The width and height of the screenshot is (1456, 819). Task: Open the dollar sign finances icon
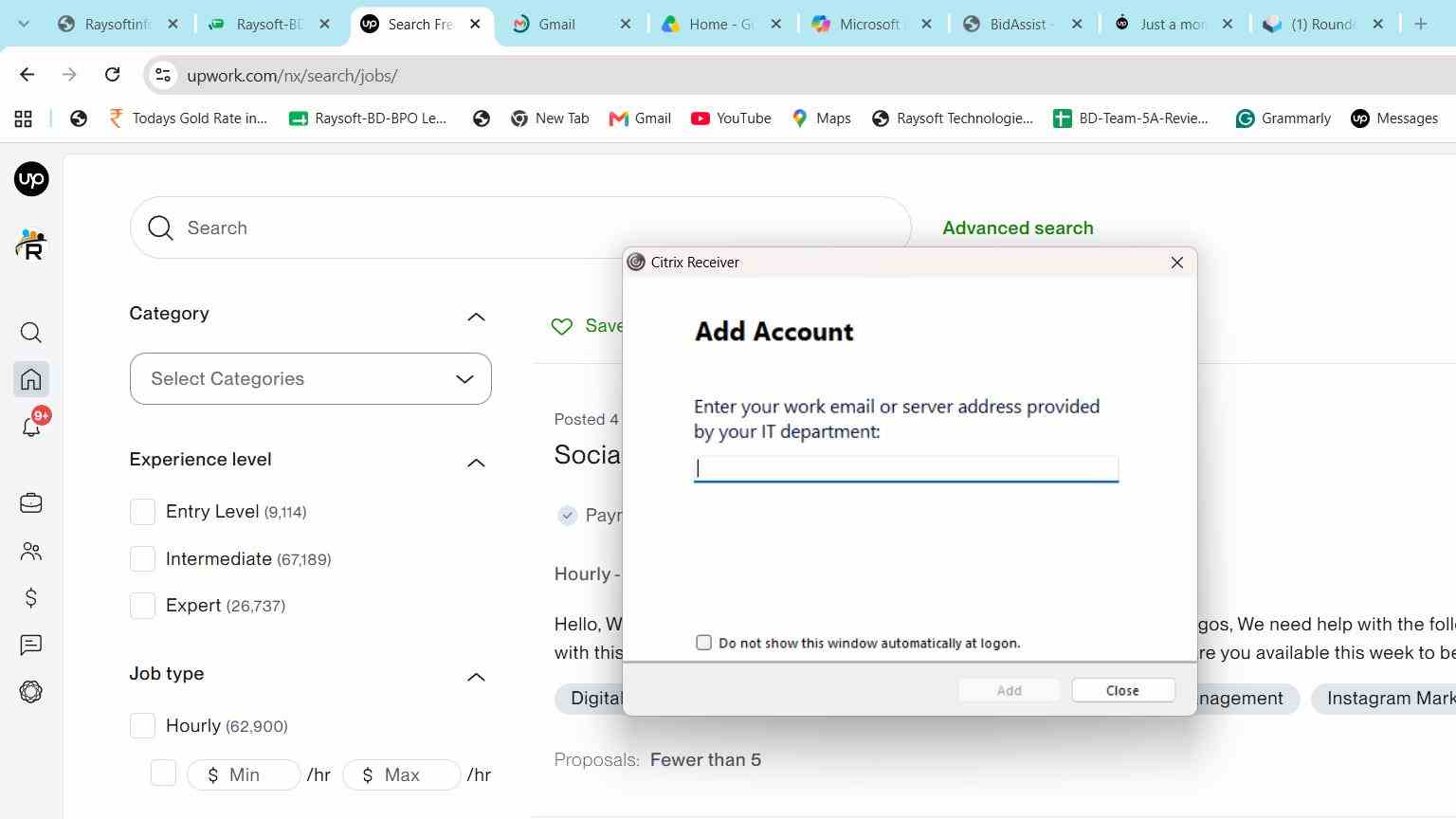31,598
